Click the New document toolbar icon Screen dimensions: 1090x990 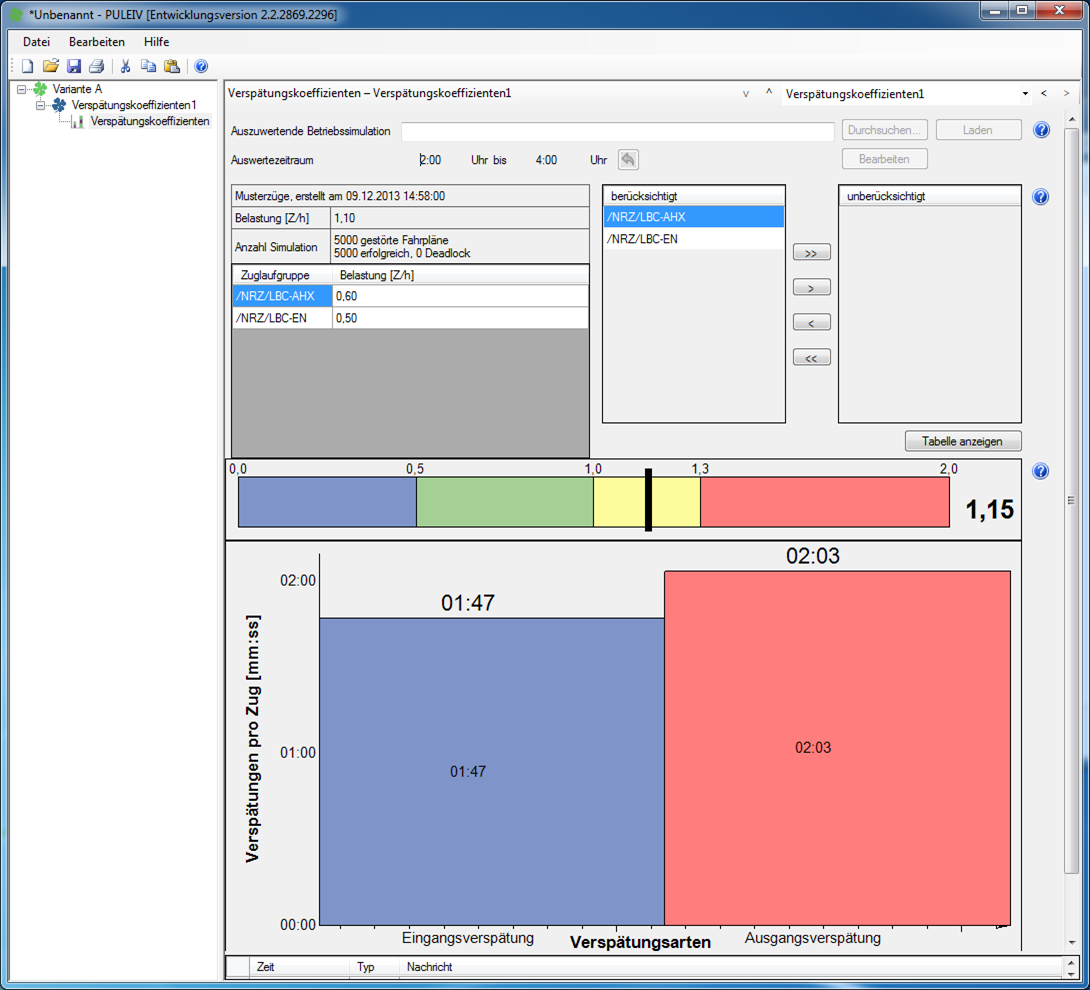(x=28, y=67)
